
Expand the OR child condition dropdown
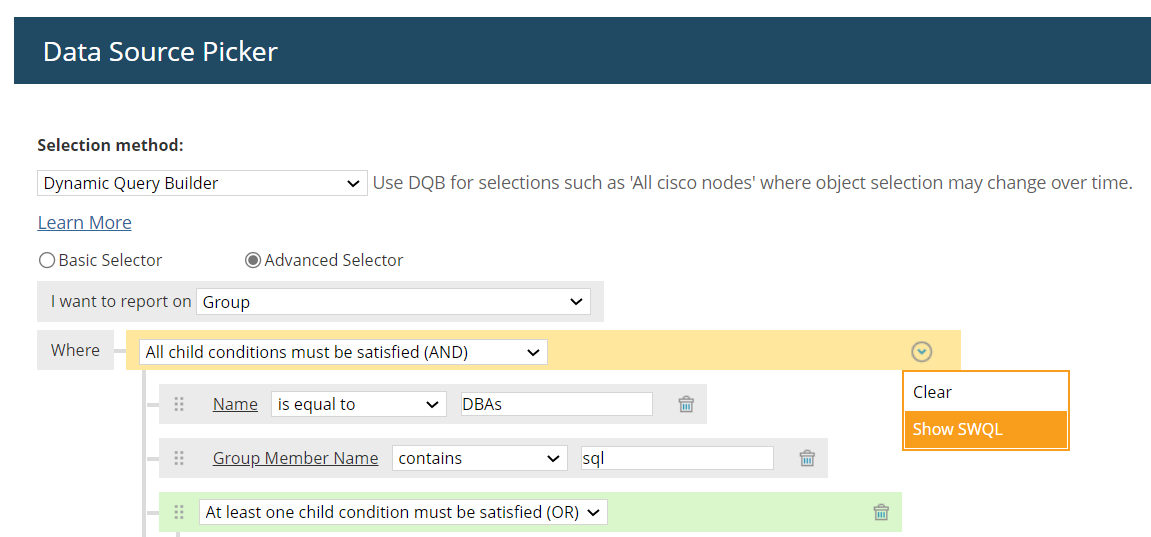pos(403,512)
